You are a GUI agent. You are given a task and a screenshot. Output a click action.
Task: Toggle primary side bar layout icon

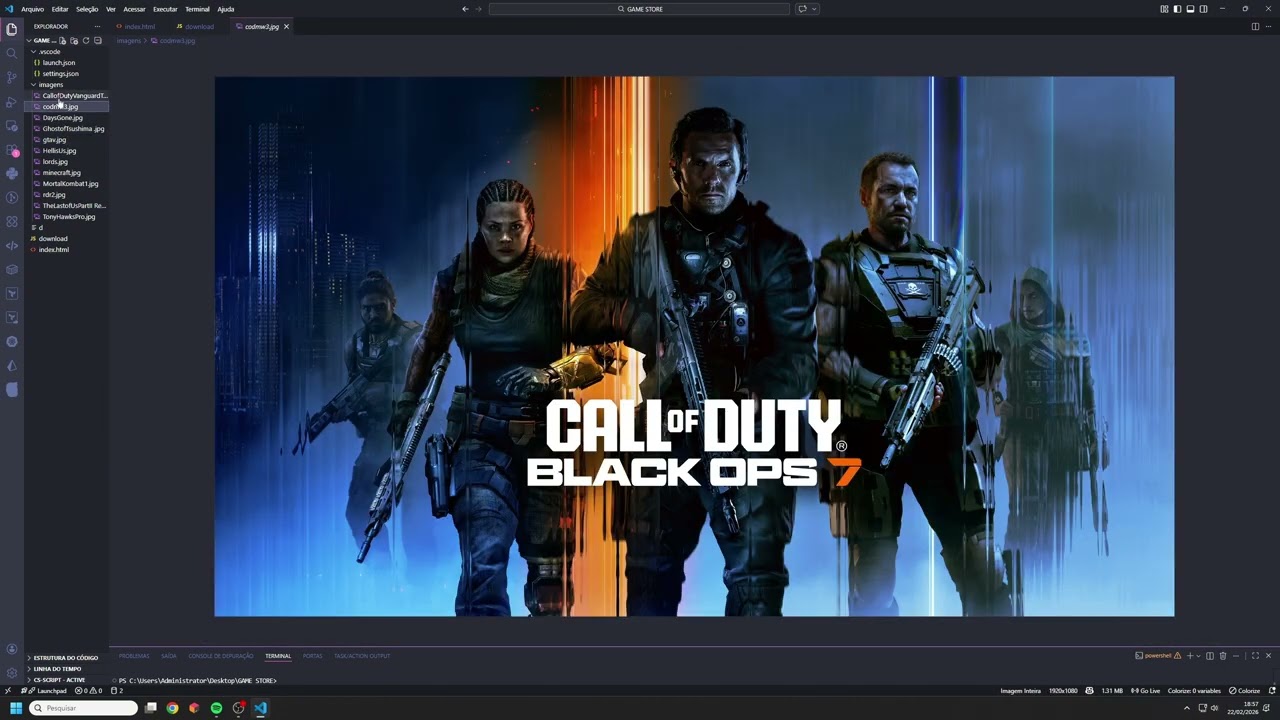(x=1177, y=9)
